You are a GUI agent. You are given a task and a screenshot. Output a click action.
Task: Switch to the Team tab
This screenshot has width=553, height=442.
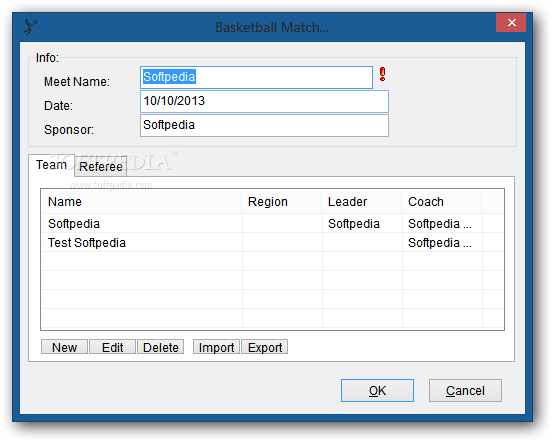click(x=51, y=165)
